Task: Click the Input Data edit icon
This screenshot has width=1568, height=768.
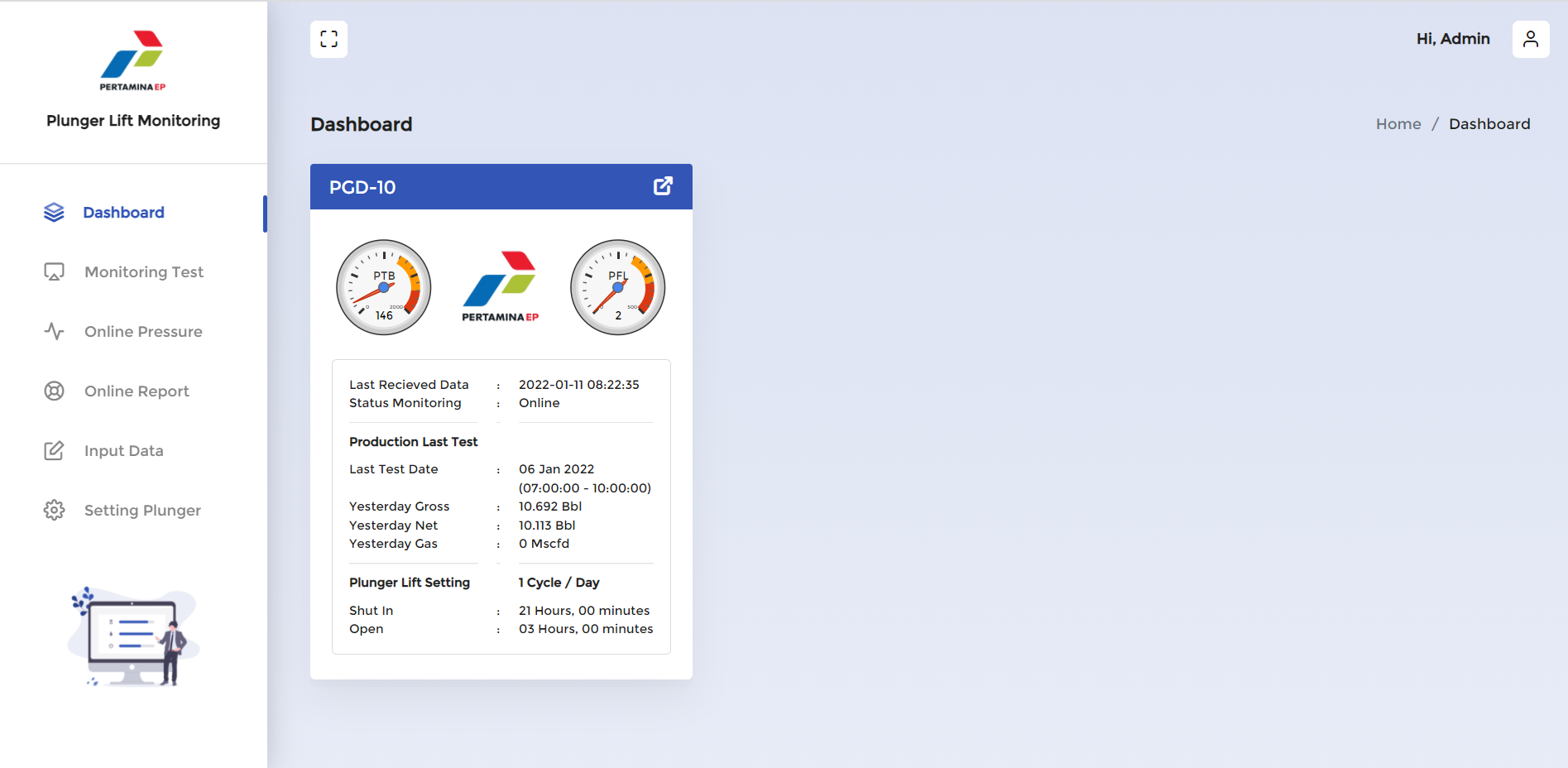Action: point(54,451)
